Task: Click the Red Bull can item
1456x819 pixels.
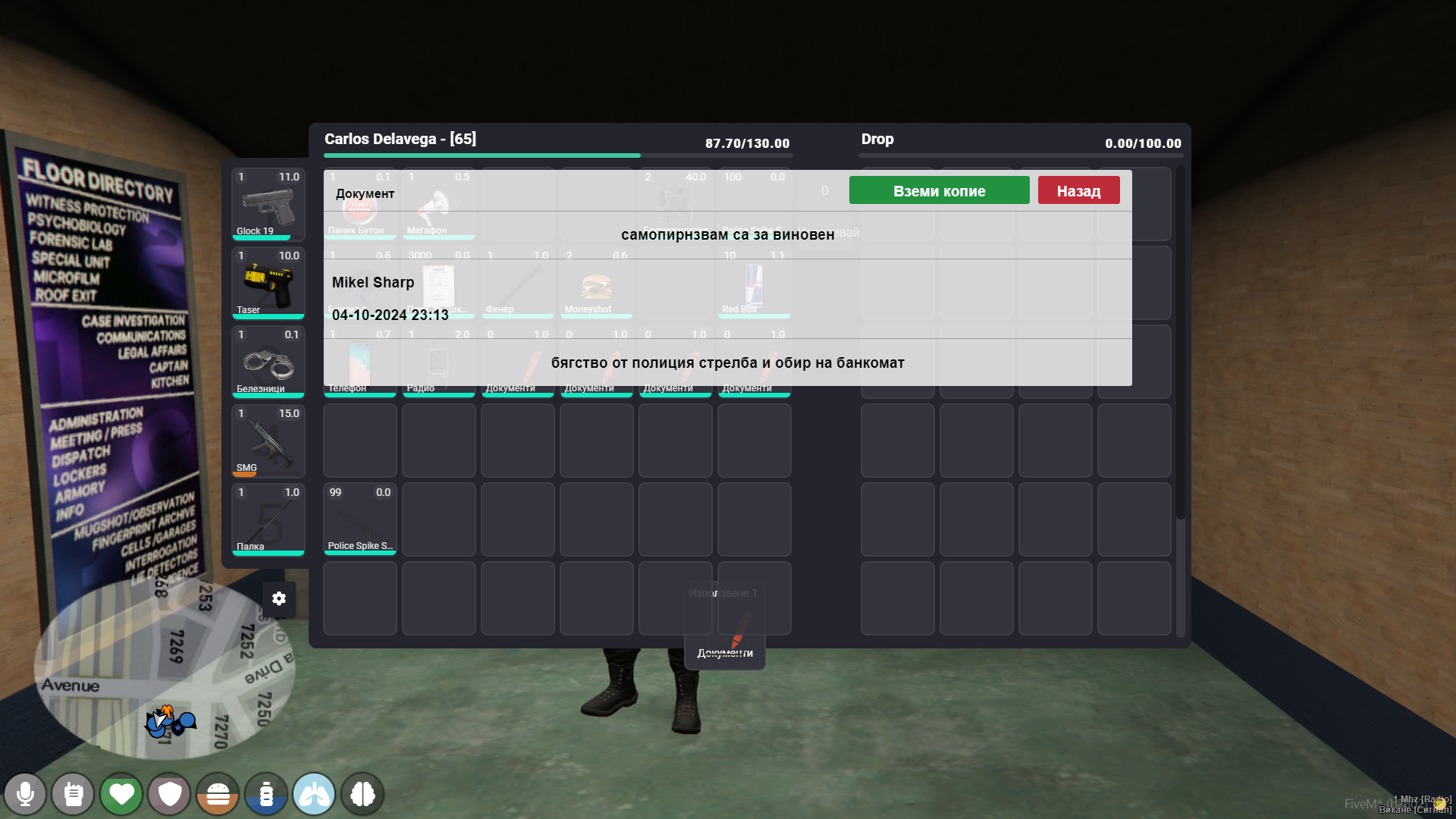Action: point(755,283)
